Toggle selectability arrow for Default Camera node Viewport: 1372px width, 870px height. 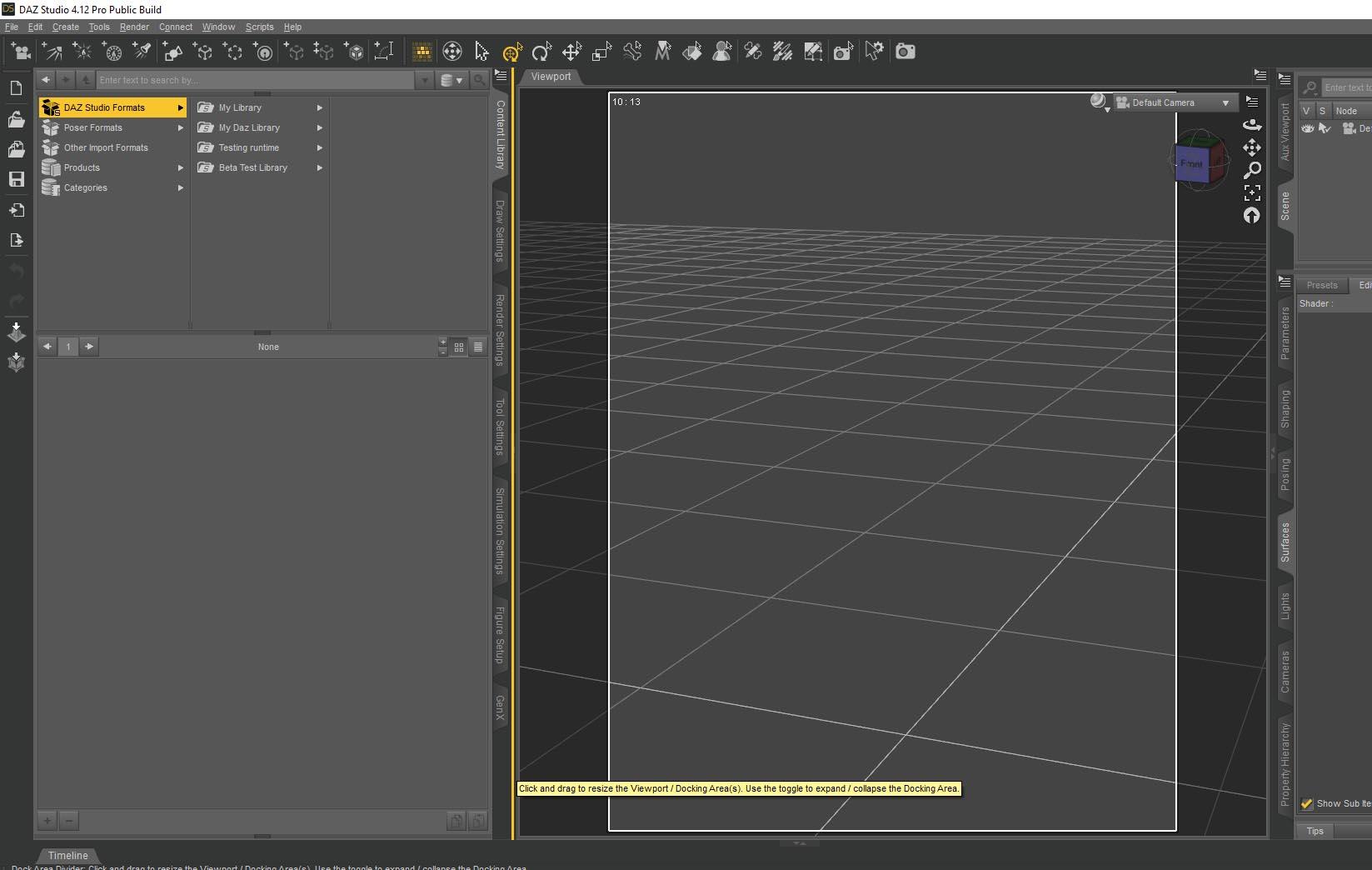[x=1324, y=128]
